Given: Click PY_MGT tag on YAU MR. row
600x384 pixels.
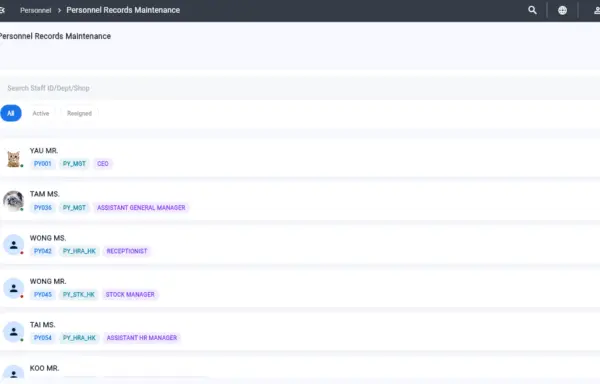Looking at the screenshot, I should coord(74,164).
